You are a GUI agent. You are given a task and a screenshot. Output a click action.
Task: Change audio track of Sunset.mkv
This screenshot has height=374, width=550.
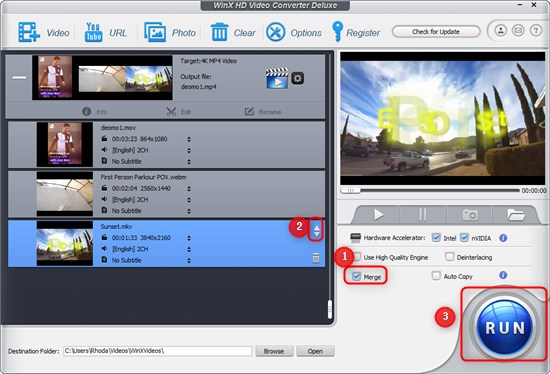click(189, 249)
